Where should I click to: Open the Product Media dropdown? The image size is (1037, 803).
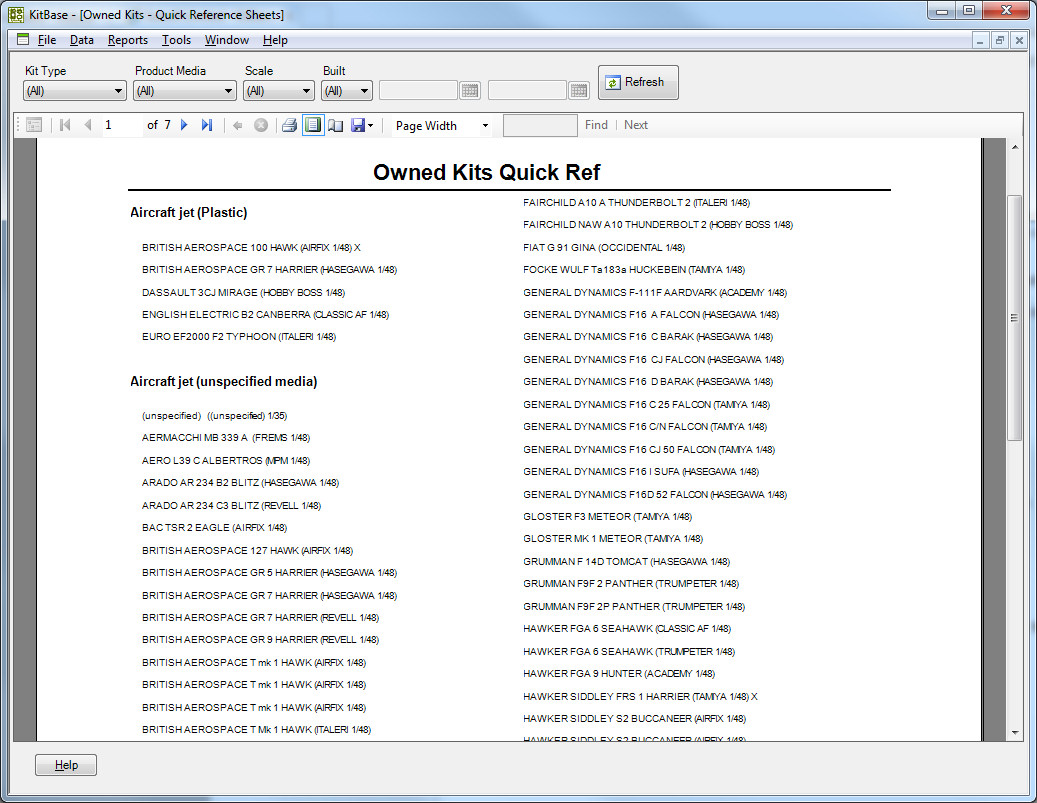tap(185, 91)
